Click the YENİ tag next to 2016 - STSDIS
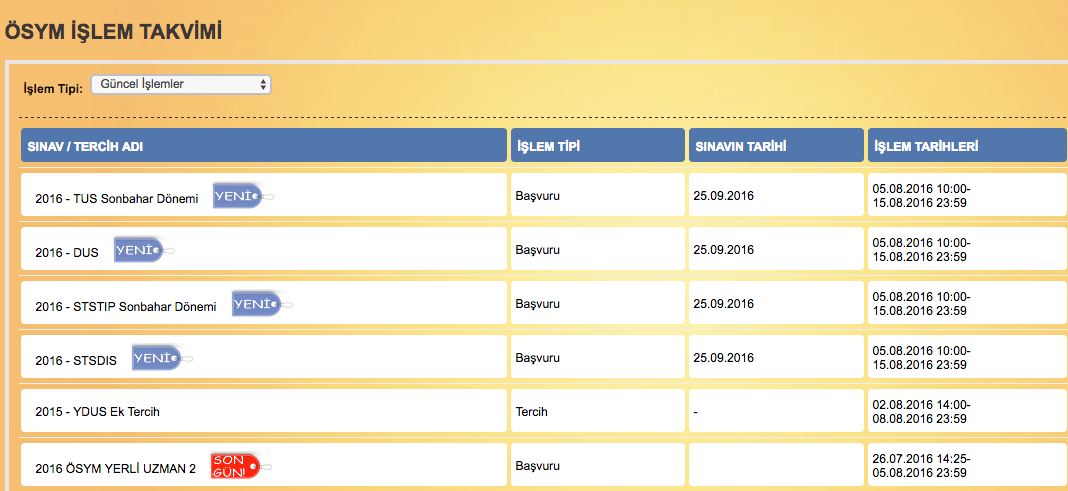The image size is (1068, 491). (156, 358)
